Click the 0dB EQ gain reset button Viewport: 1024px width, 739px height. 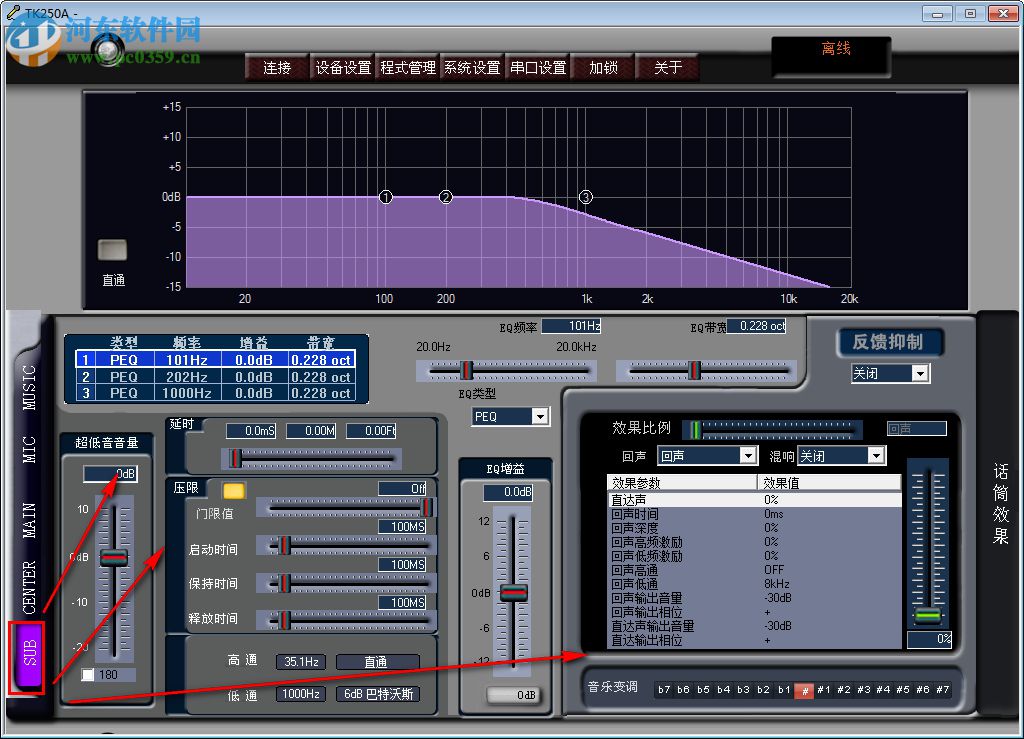pyautogui.click(x=512, y=695)
